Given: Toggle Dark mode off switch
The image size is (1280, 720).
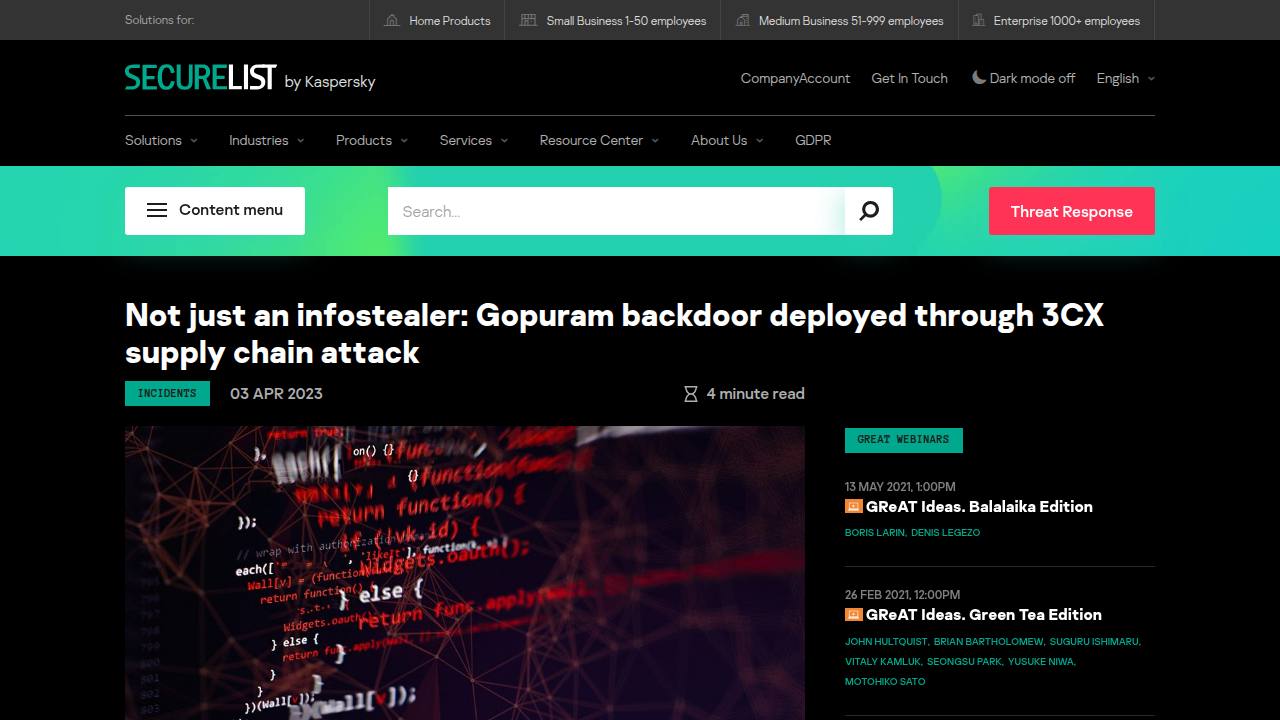Looking at the screenshot, I should coord(1024,78).
